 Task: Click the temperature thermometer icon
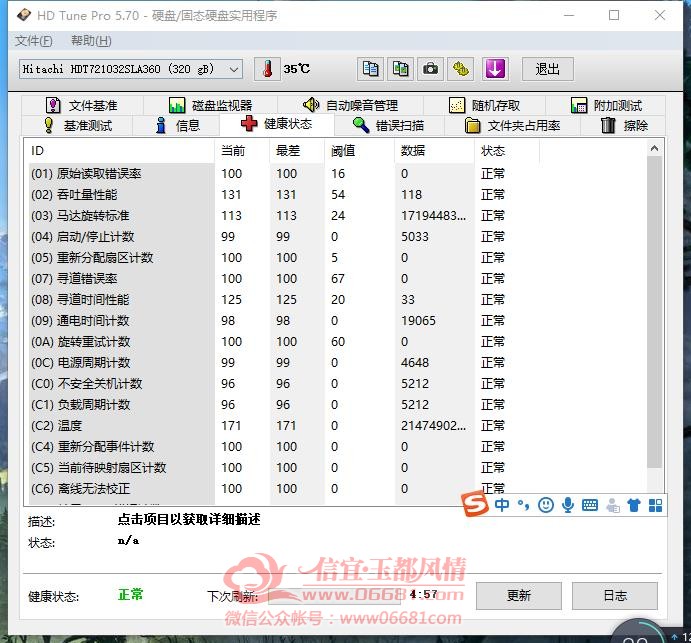pyautogui.click(x=267, y=69)
